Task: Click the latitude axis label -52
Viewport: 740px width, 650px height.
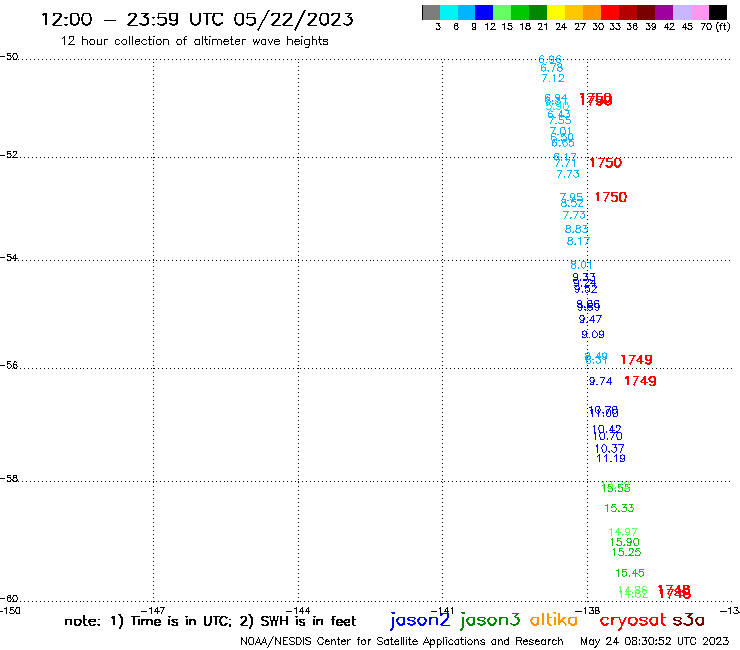Action: pos(9,155)
